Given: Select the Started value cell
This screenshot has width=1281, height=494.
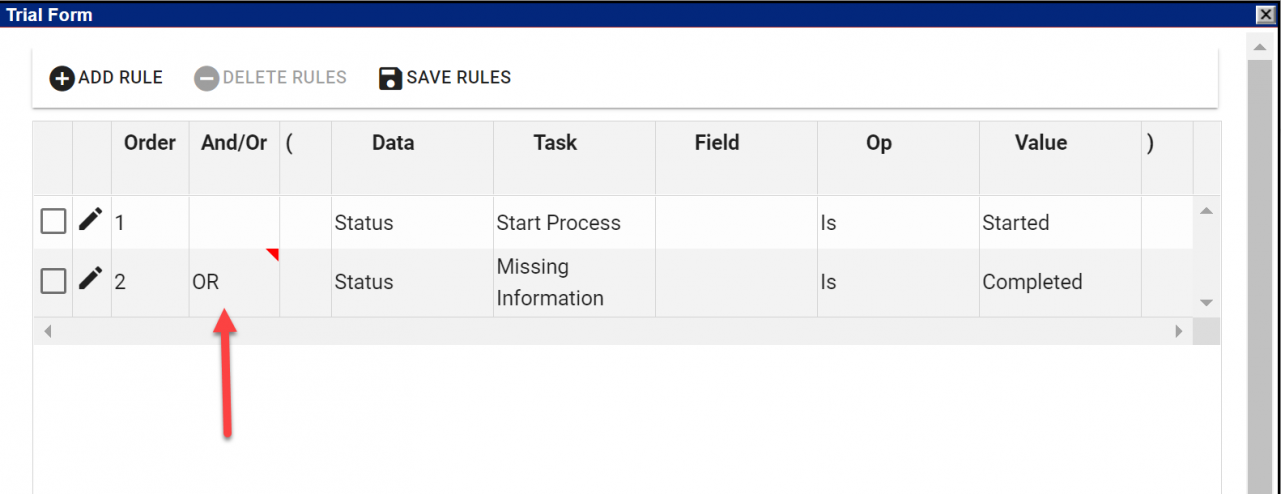Looking at the screenshot, I should [x=1058, y=223].
